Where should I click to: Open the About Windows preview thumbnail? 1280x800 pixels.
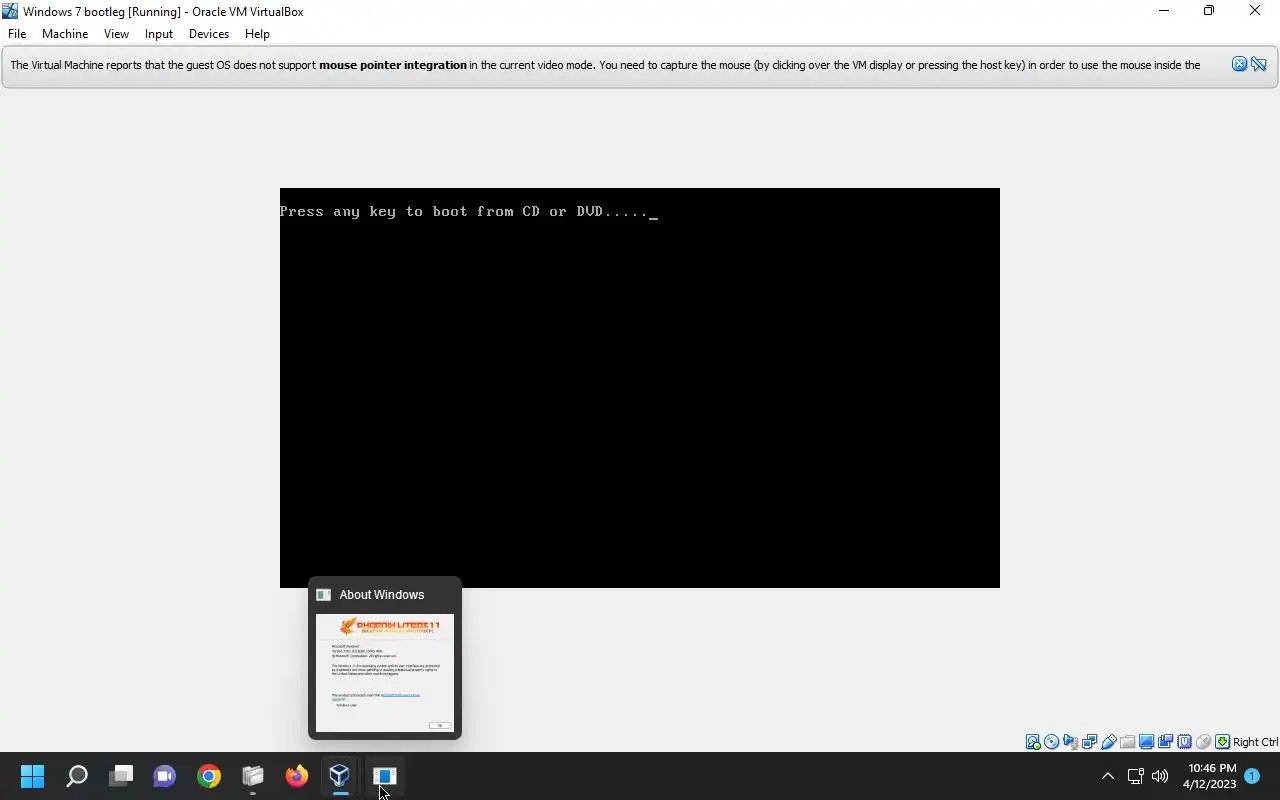pyautogui.click(x=385, y=673)
